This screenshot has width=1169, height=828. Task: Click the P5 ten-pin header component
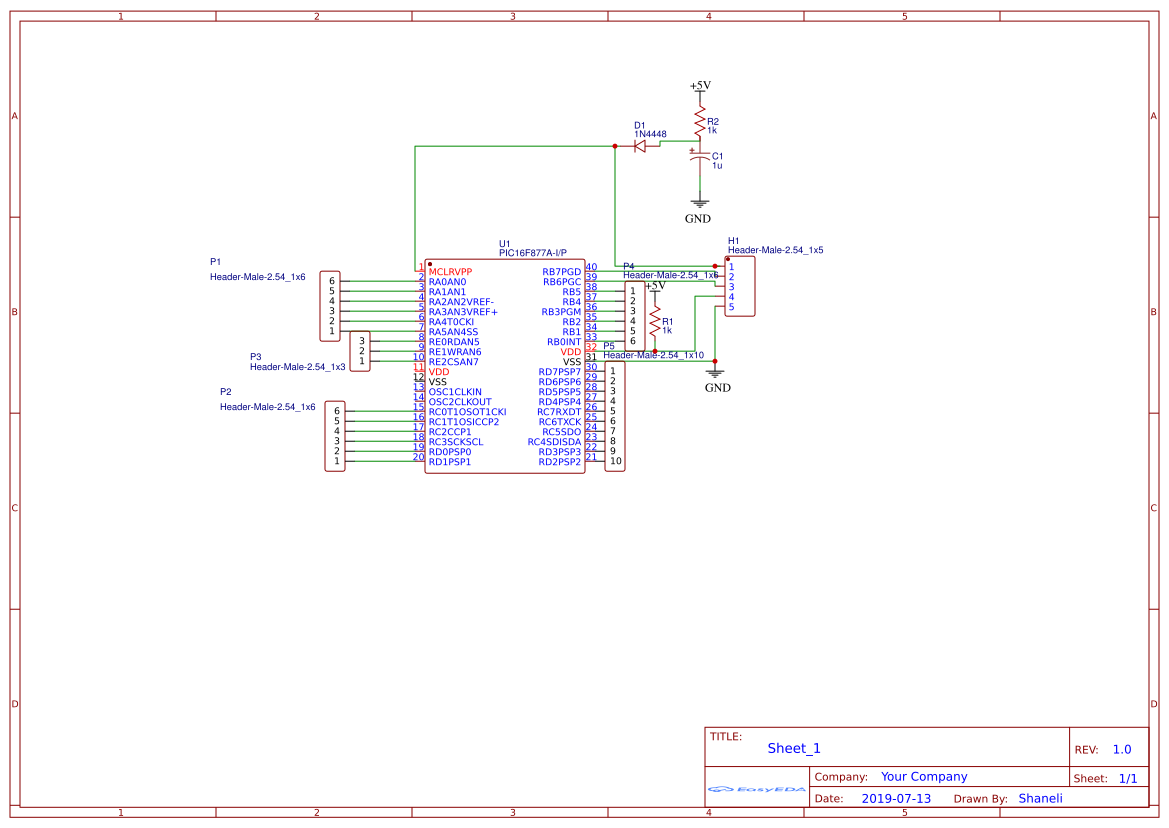tap(614, 416)
